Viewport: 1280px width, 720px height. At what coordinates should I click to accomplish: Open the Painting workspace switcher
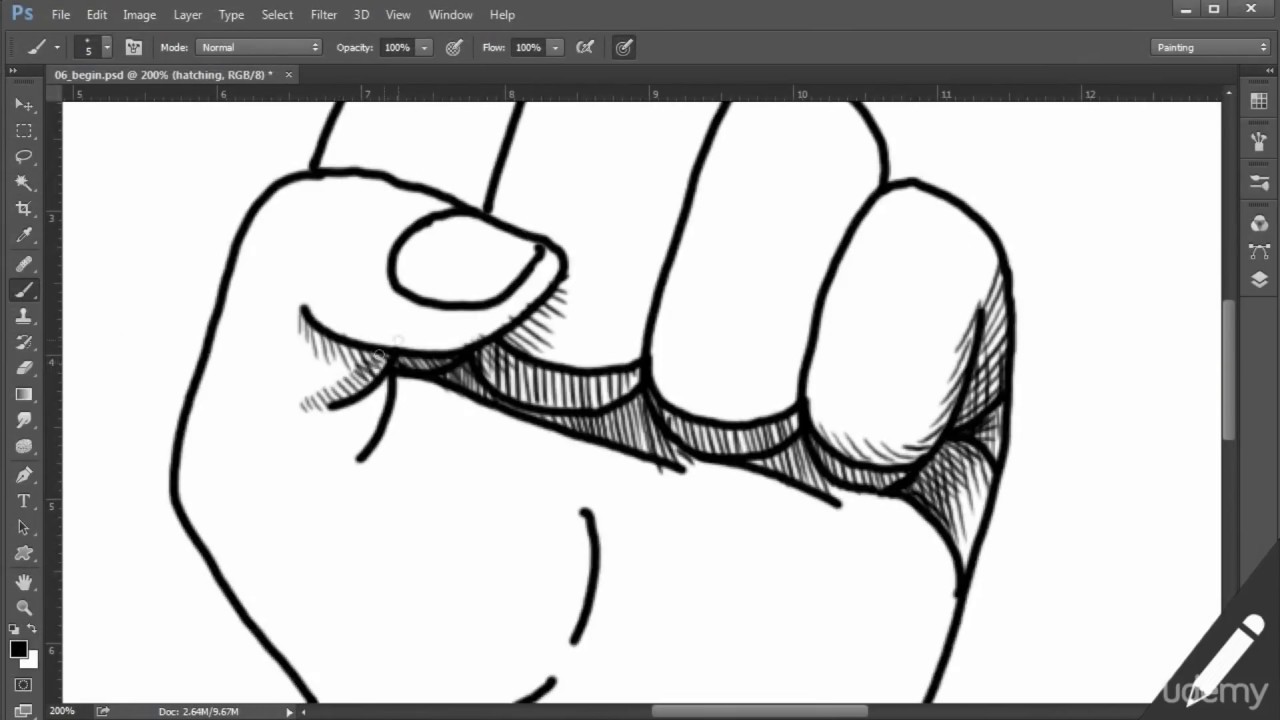coord(1210,47)
